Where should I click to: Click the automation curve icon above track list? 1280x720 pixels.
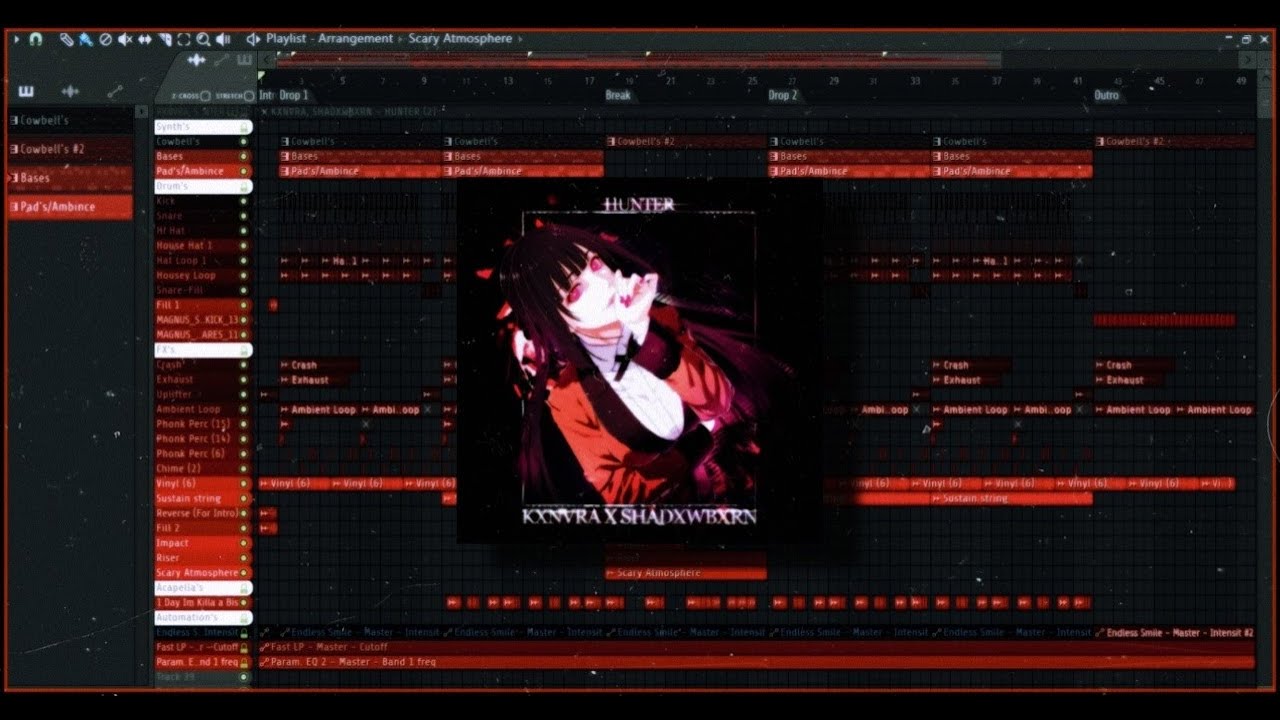[221, 61]
